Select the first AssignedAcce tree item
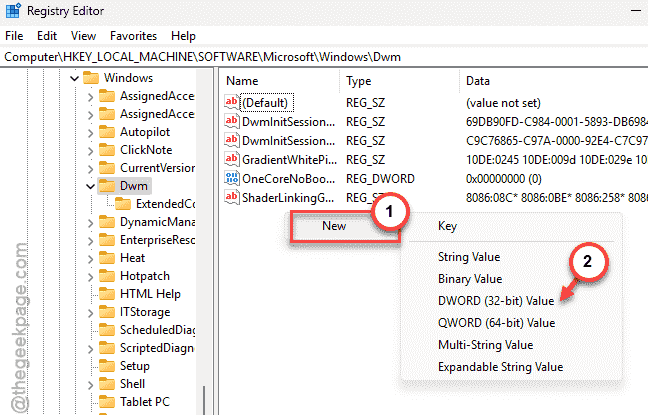Screen dimensions: 648x415 [x=157, y=96]
